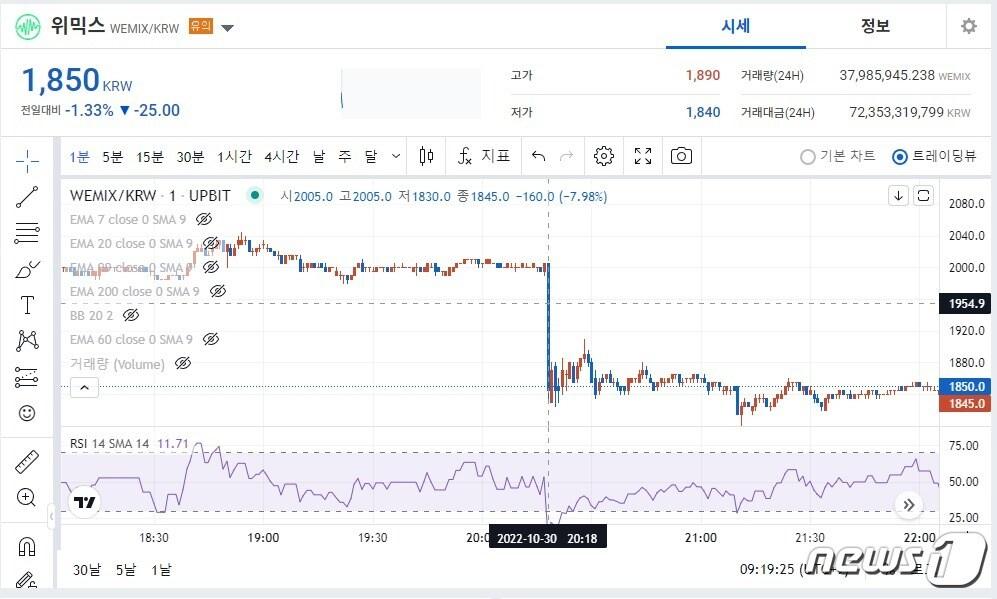Select the 1분 interval
Image resolution: width=997 pixels, height=599 pixels.
click(79, 156)
